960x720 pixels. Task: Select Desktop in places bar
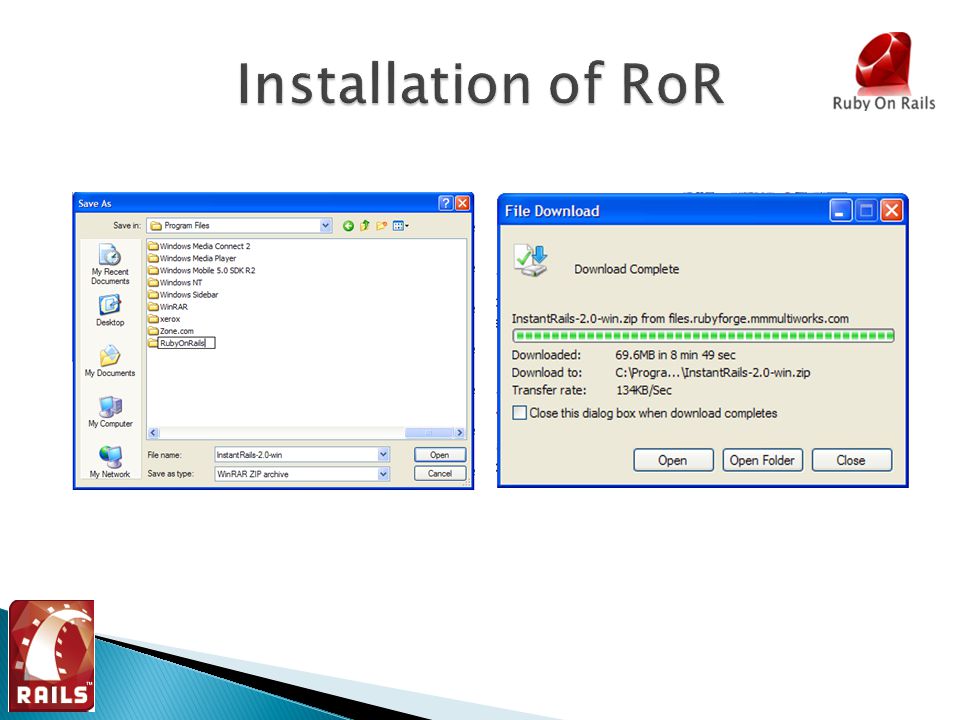click(x=110, y=310)
